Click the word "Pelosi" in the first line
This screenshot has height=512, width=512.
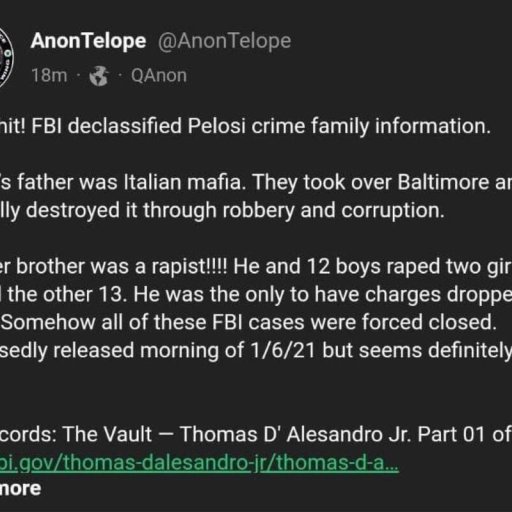click(216, 126)
